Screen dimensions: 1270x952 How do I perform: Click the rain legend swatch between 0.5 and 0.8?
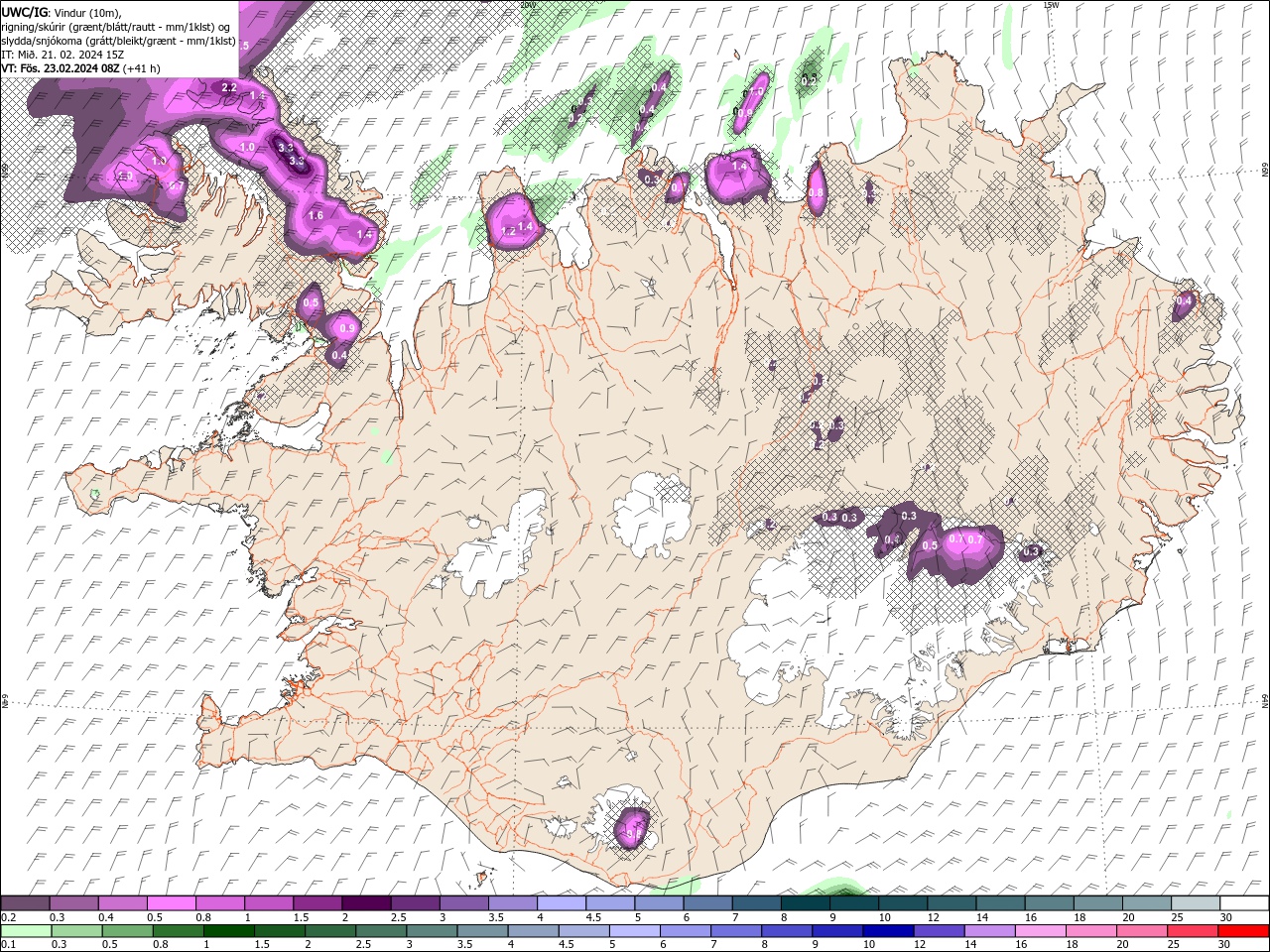tap(128, 931)
